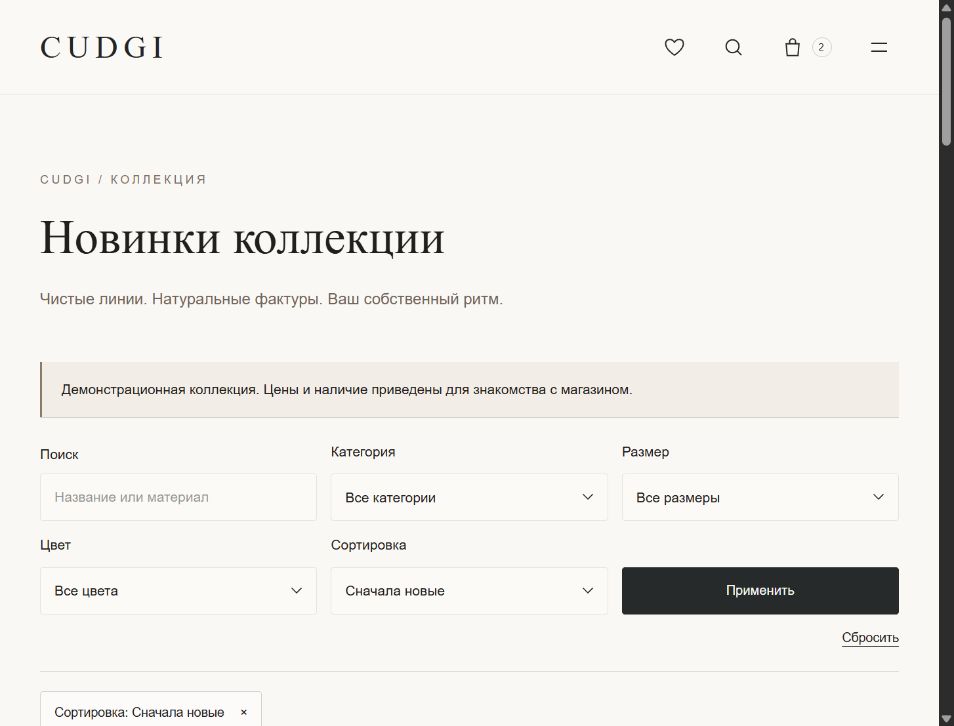
Task: Open search via magnifier icon in header
Action: [x=733, y=47]
